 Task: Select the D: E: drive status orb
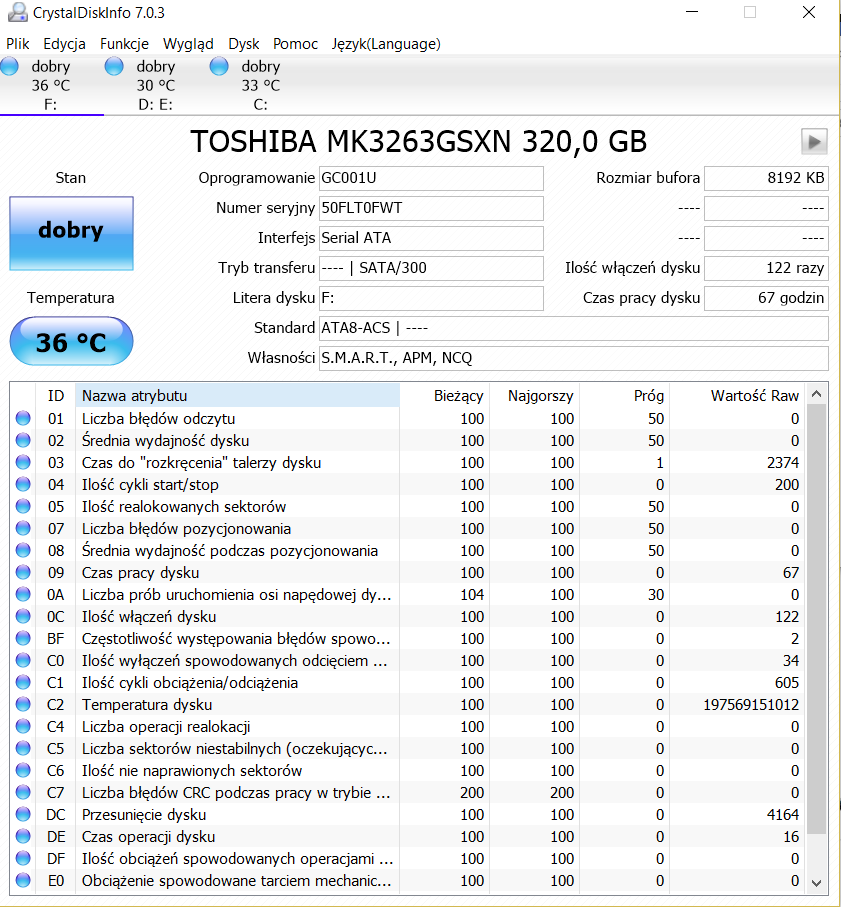114,67
